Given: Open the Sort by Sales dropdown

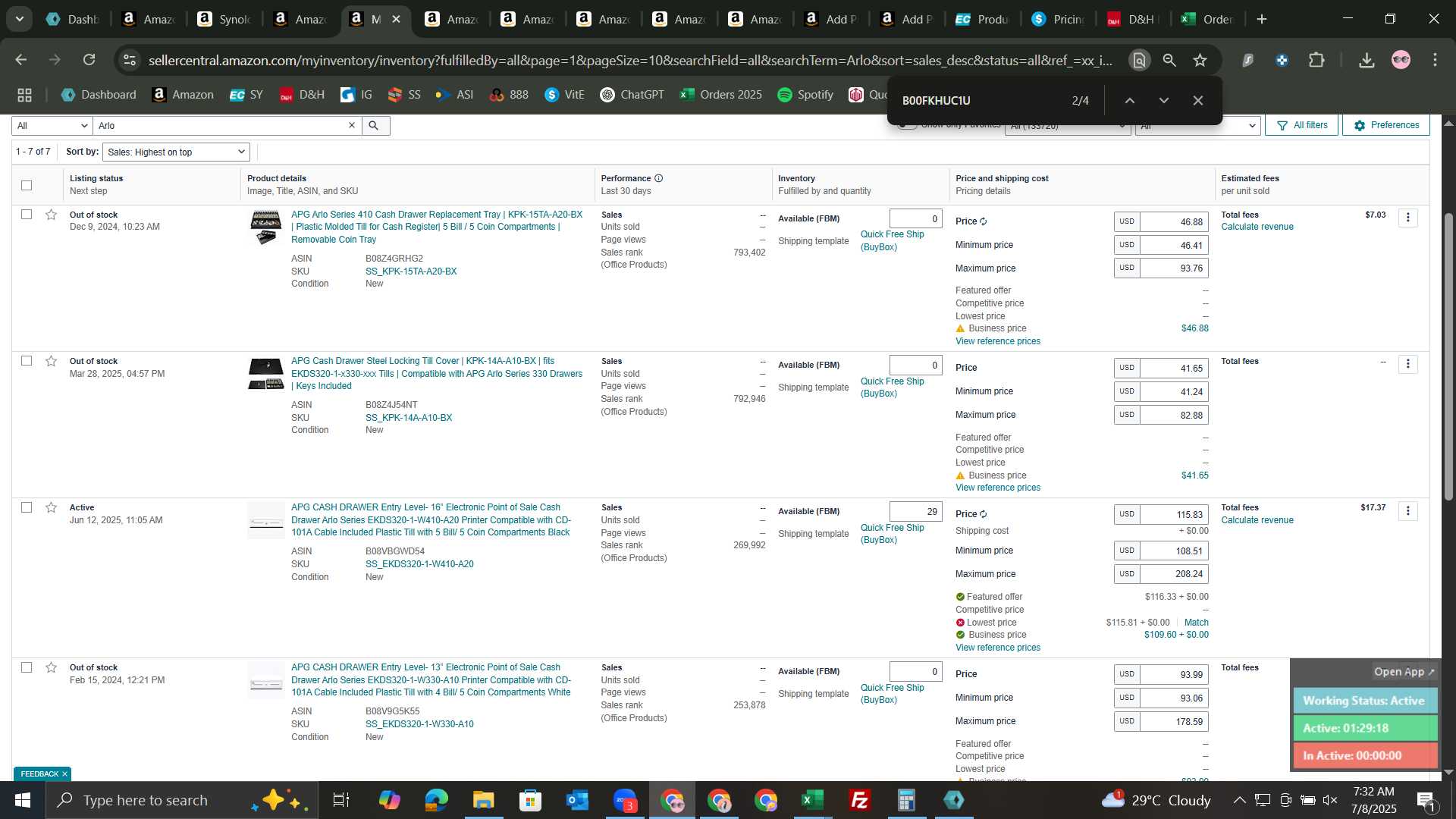Looking at the screenshot, I should 176,152.
